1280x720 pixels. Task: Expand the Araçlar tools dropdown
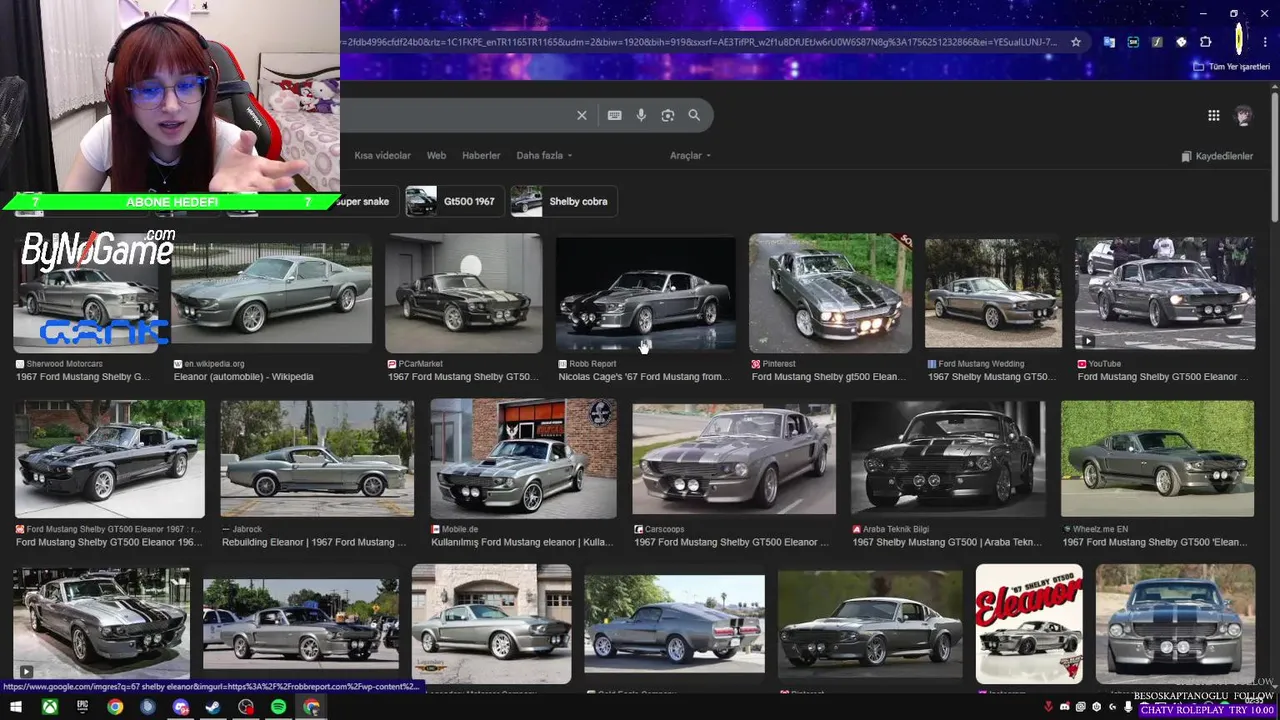(x=690, y=156)
